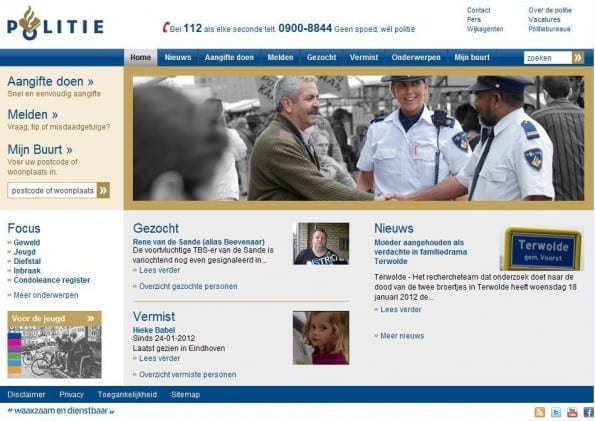Viewport: 595px width, 421px height.
Task: Click the zoeken search field
Action: [548, 58]
